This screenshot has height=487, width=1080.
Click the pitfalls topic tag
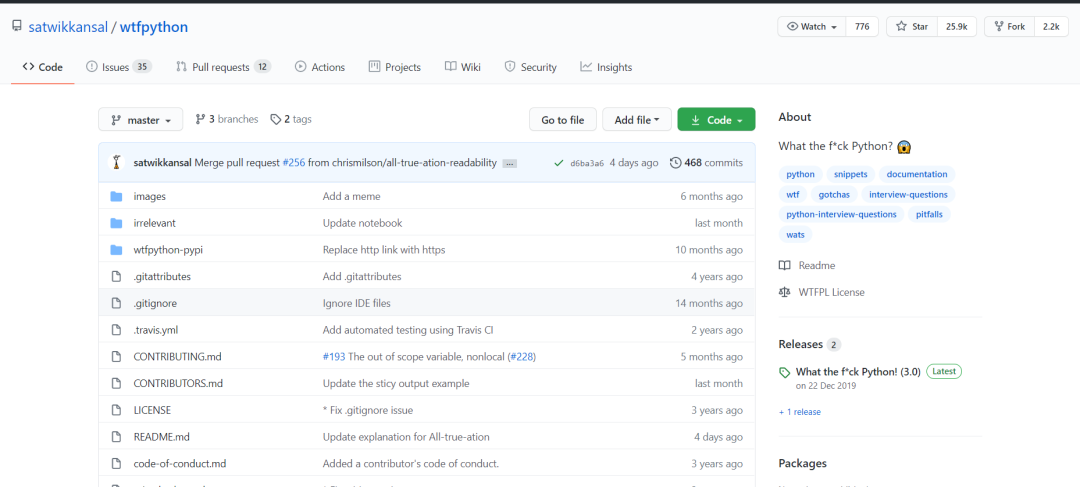click(929, 214)
